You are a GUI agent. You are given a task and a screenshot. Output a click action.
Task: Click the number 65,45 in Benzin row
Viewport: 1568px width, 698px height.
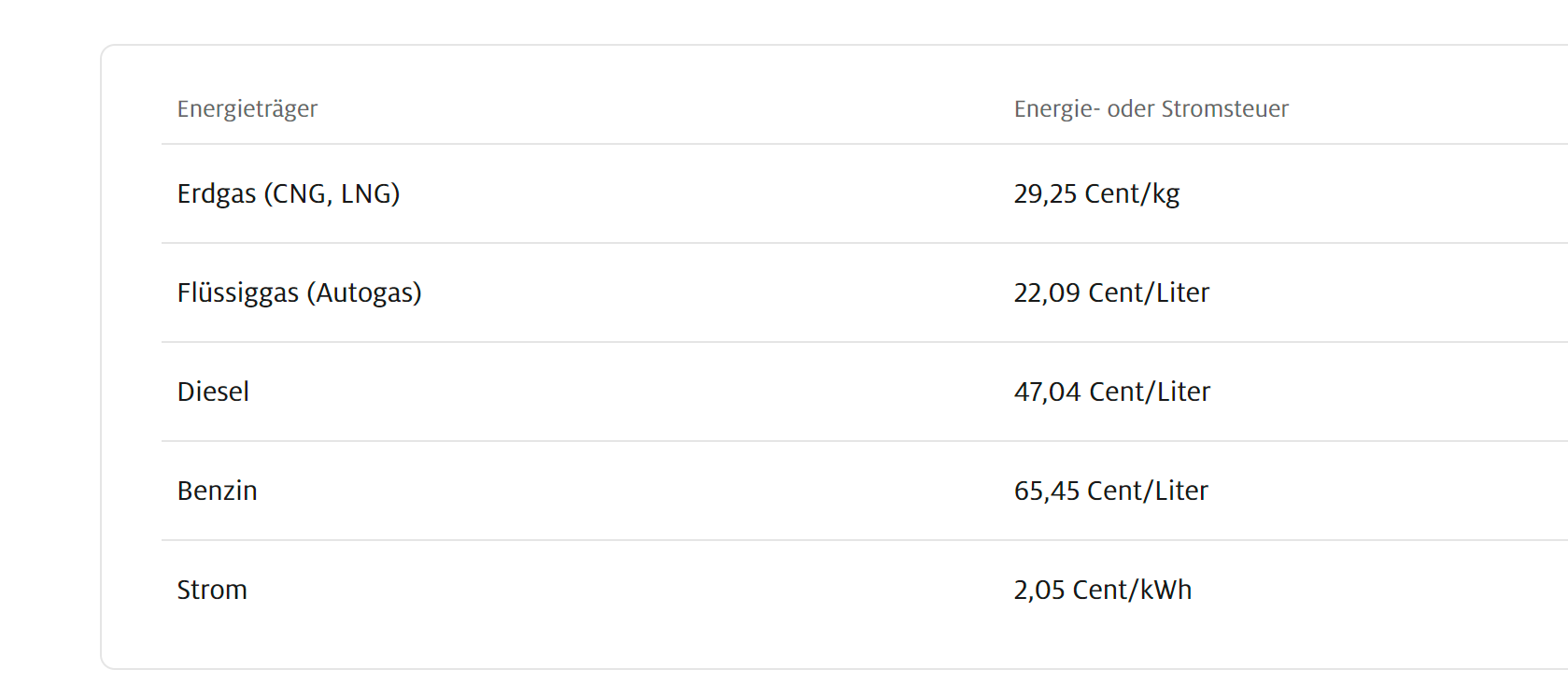coord(1047,491)
